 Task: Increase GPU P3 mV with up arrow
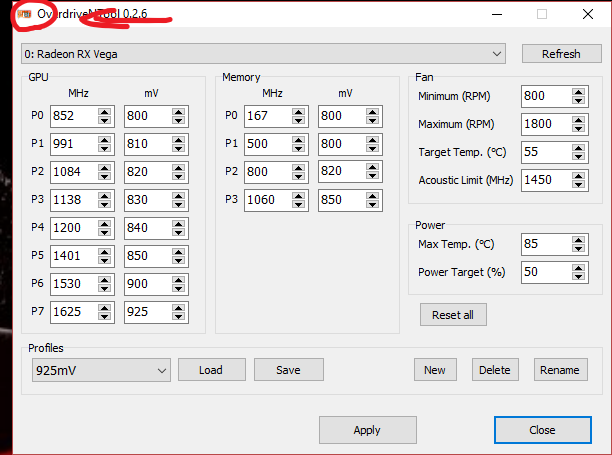pyautogui.click(x=178, y=196)
